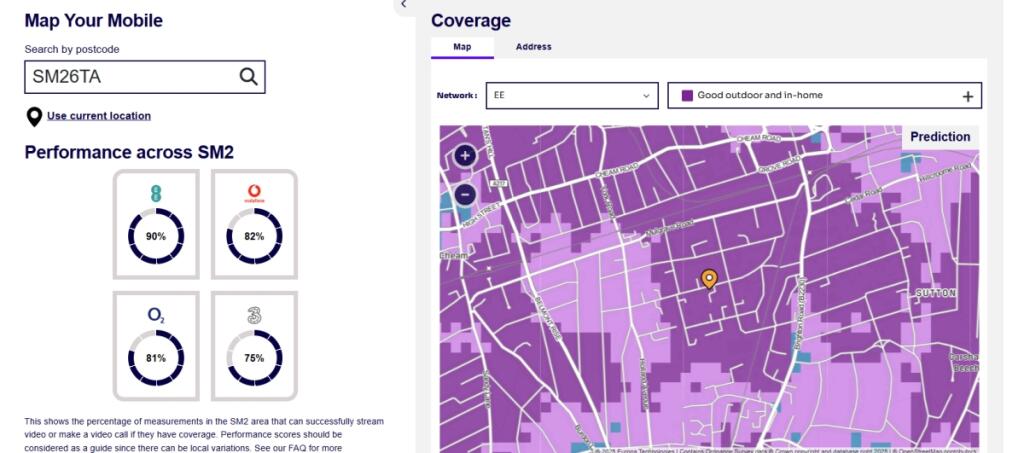
Task: Click the Vodafone 82% value
Action: pos(254,236)
